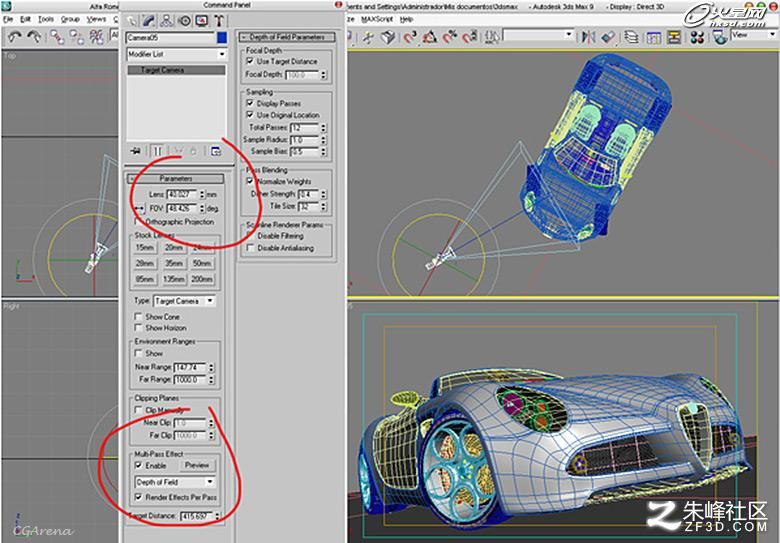This screenshot has width=780, height=543.
Task: Open the View reference coordinate dropdown
Action: (x=752, y=34)
